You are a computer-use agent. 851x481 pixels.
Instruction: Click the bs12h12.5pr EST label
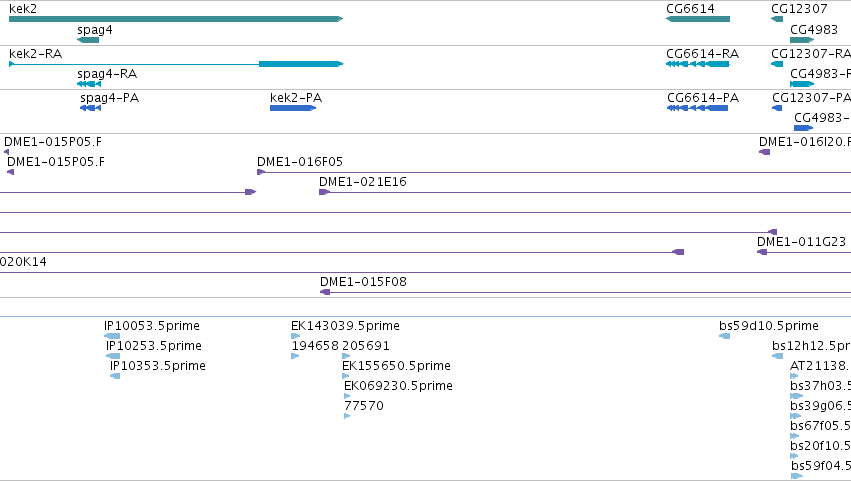(x=811, y=346)
